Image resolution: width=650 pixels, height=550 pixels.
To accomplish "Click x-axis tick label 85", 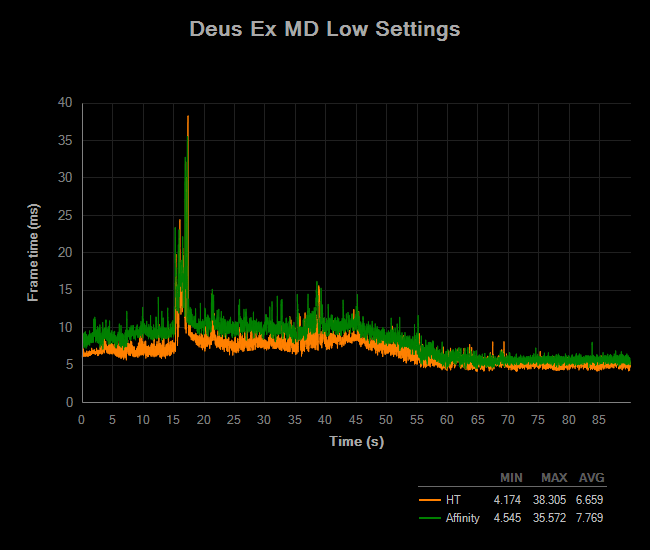I will [599, 420].
